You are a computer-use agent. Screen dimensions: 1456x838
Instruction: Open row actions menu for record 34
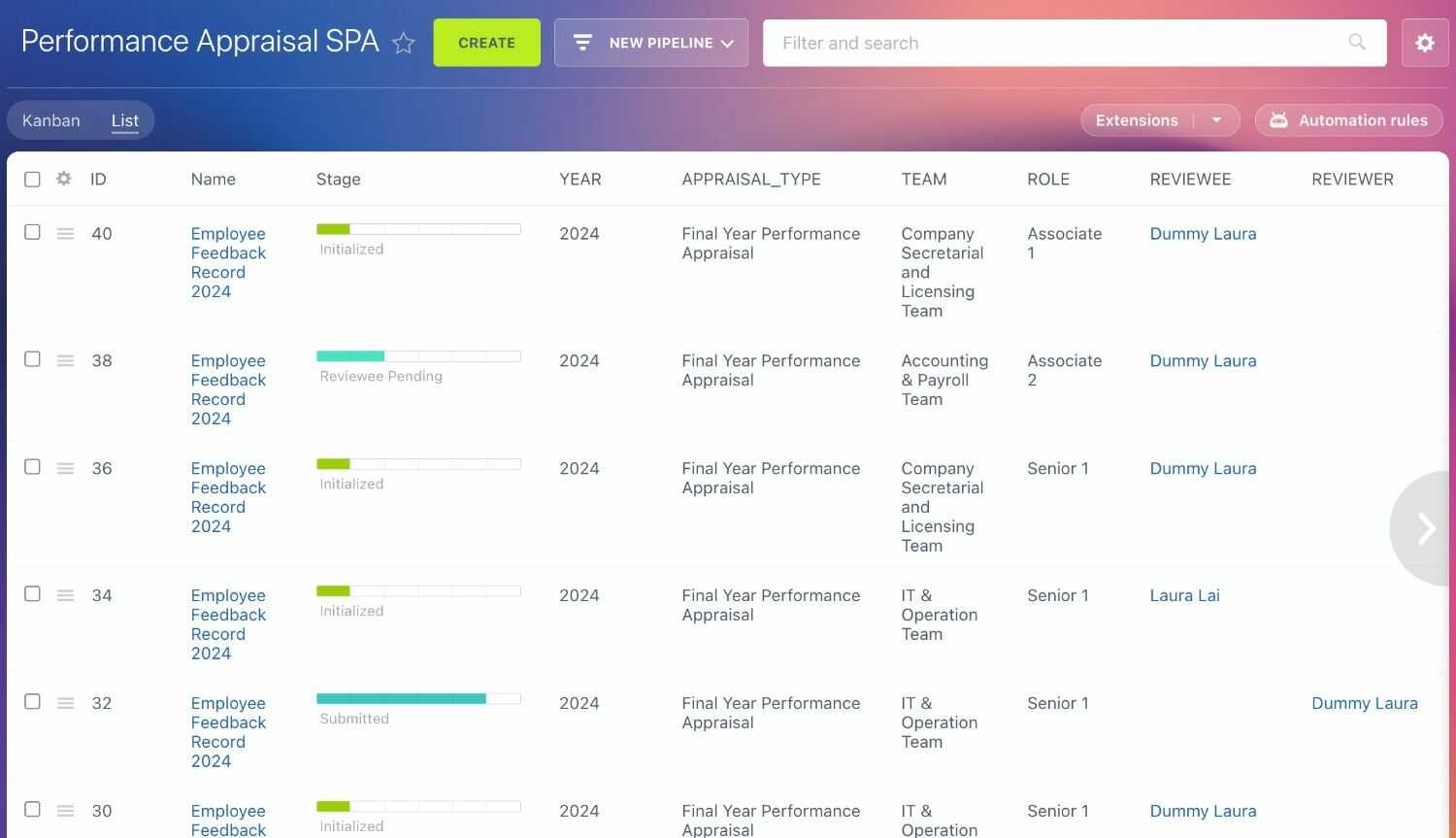65,596
